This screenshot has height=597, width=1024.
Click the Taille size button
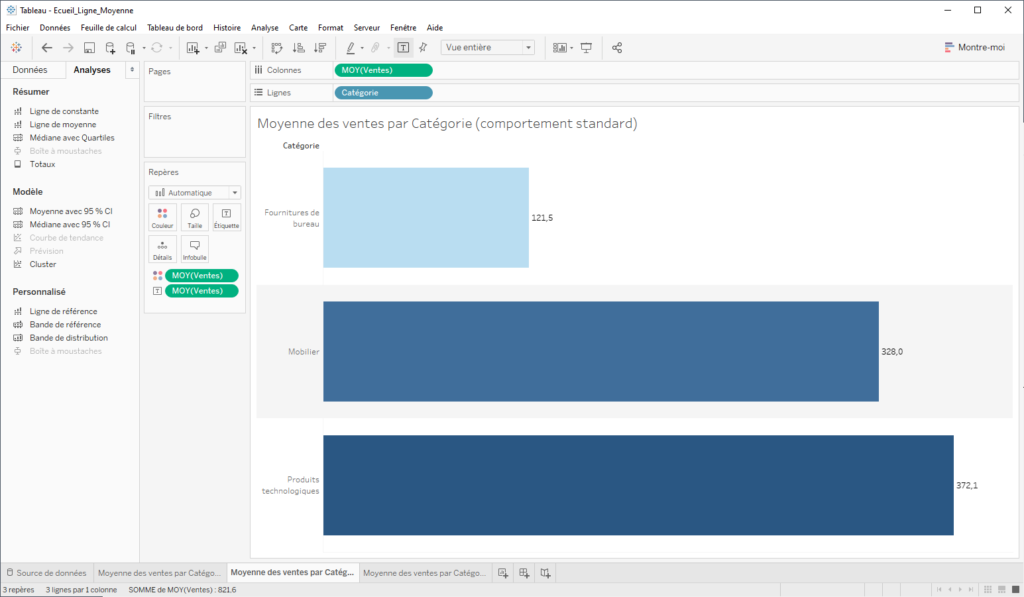coord(195,218)
